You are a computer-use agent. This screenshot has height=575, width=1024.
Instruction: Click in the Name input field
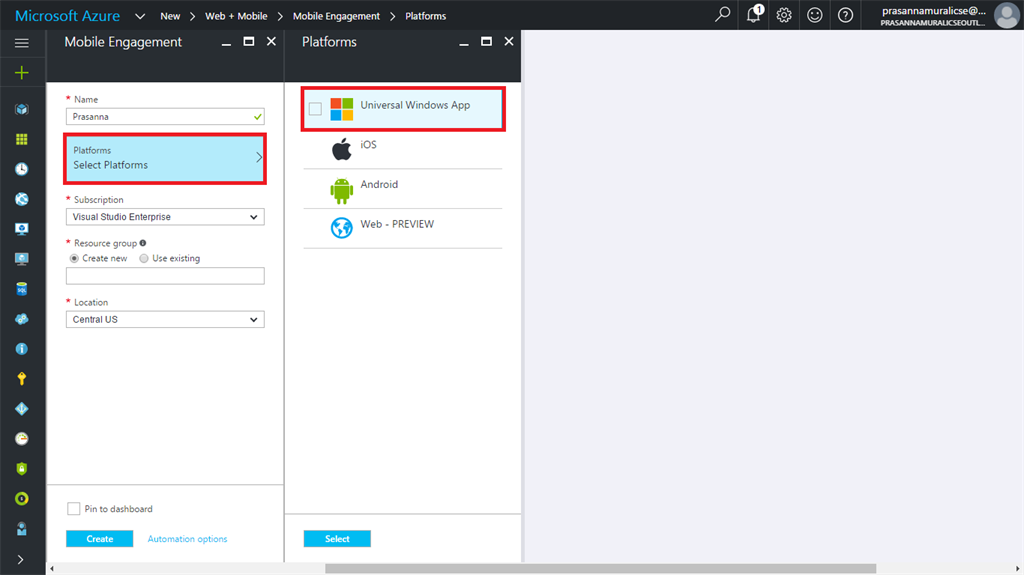click(x=165, y=117)
